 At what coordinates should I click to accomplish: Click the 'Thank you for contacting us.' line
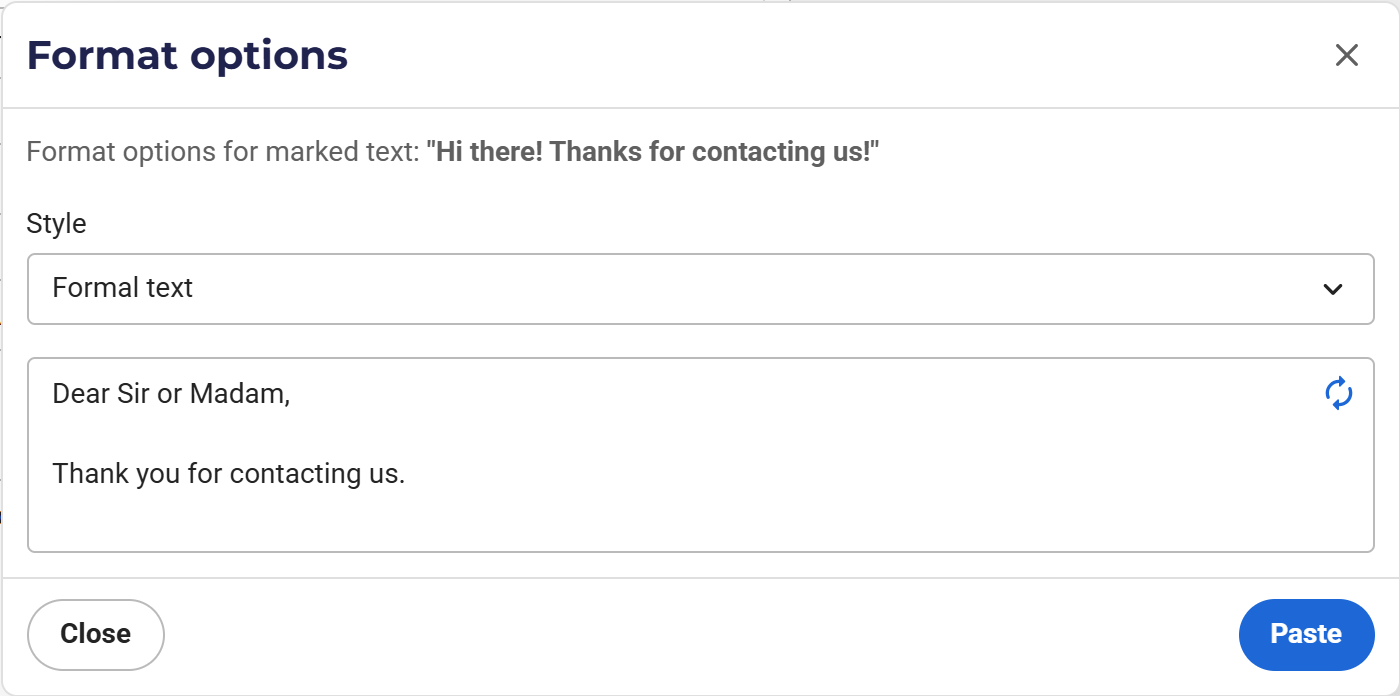pyautogui.click(x=229, y=474)
